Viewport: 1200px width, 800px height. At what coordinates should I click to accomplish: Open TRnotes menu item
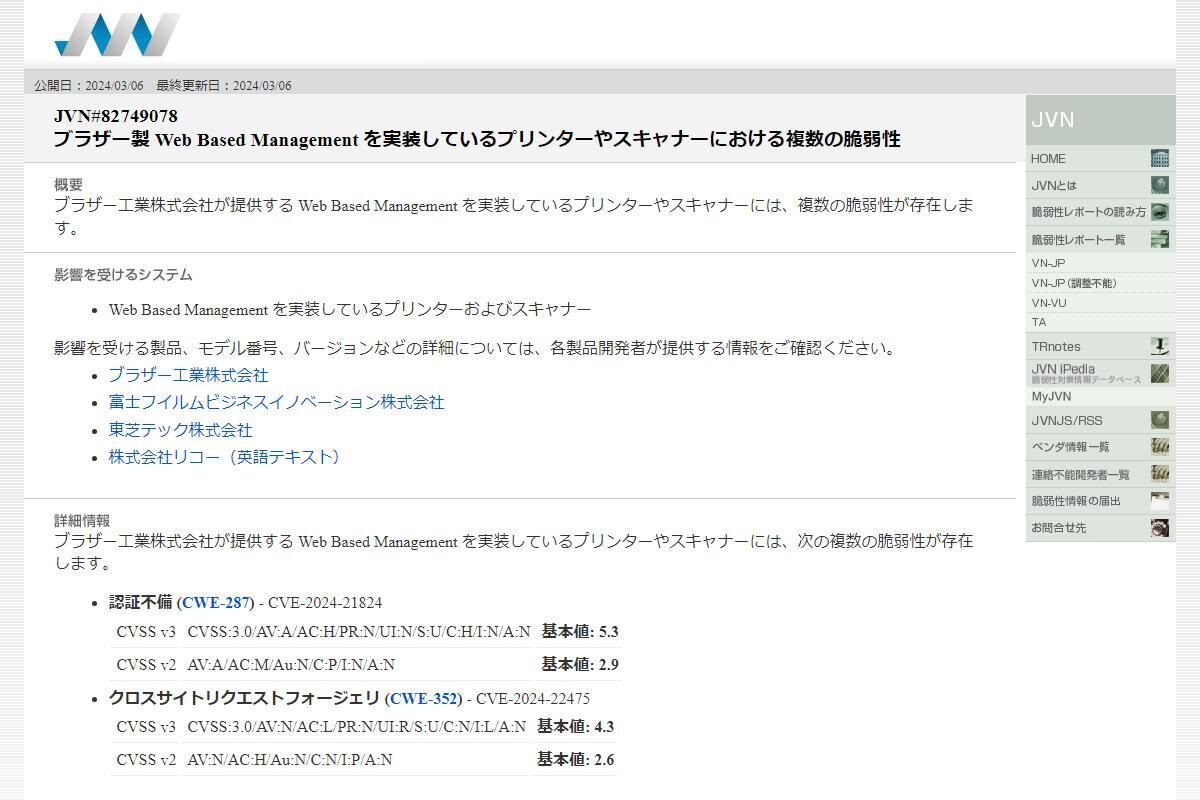click(x=1100, y=346)
